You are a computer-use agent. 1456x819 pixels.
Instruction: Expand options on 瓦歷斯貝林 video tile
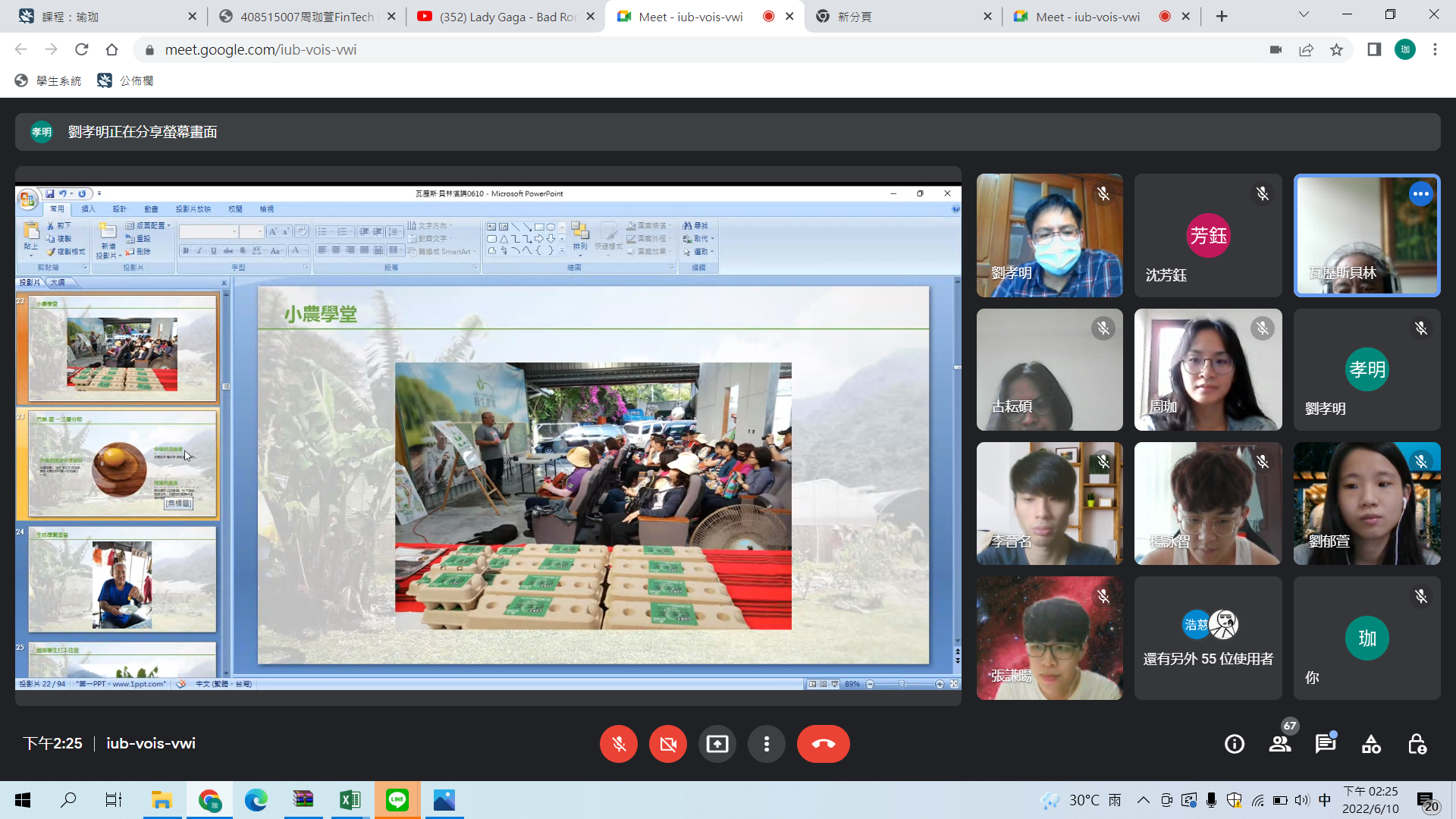[x=1420, y=194]
